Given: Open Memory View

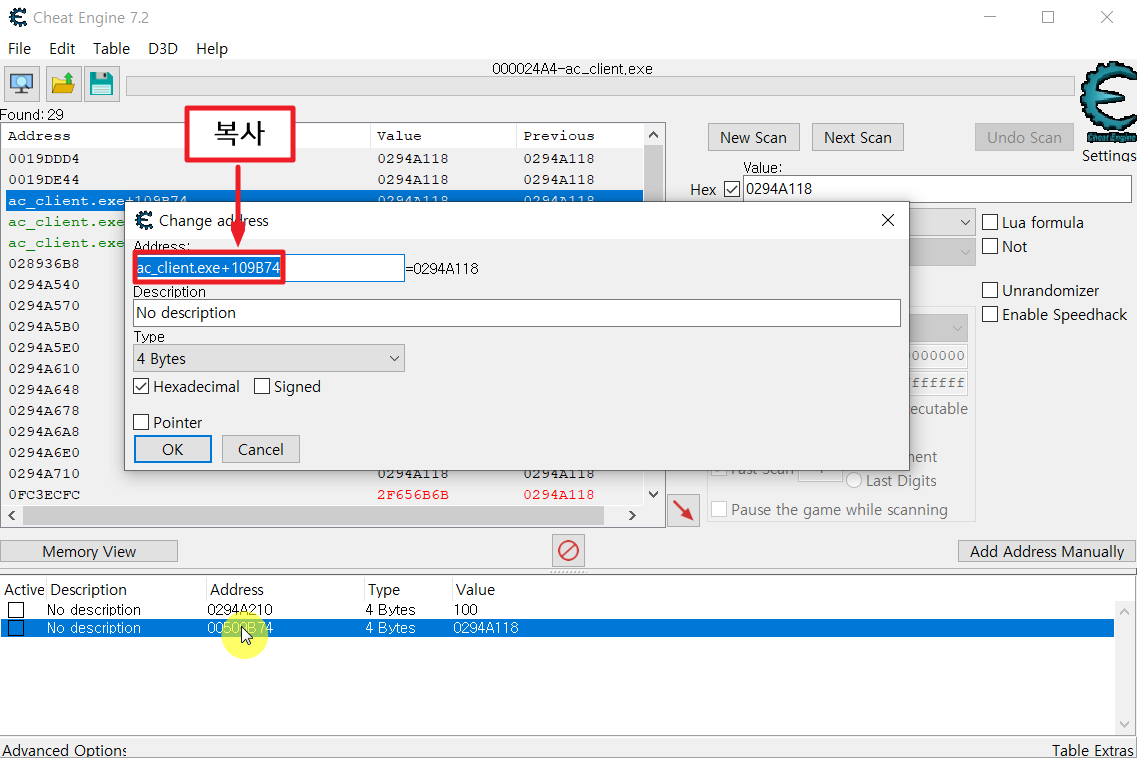Looking at the screenshot, I should tap(89, 551).
